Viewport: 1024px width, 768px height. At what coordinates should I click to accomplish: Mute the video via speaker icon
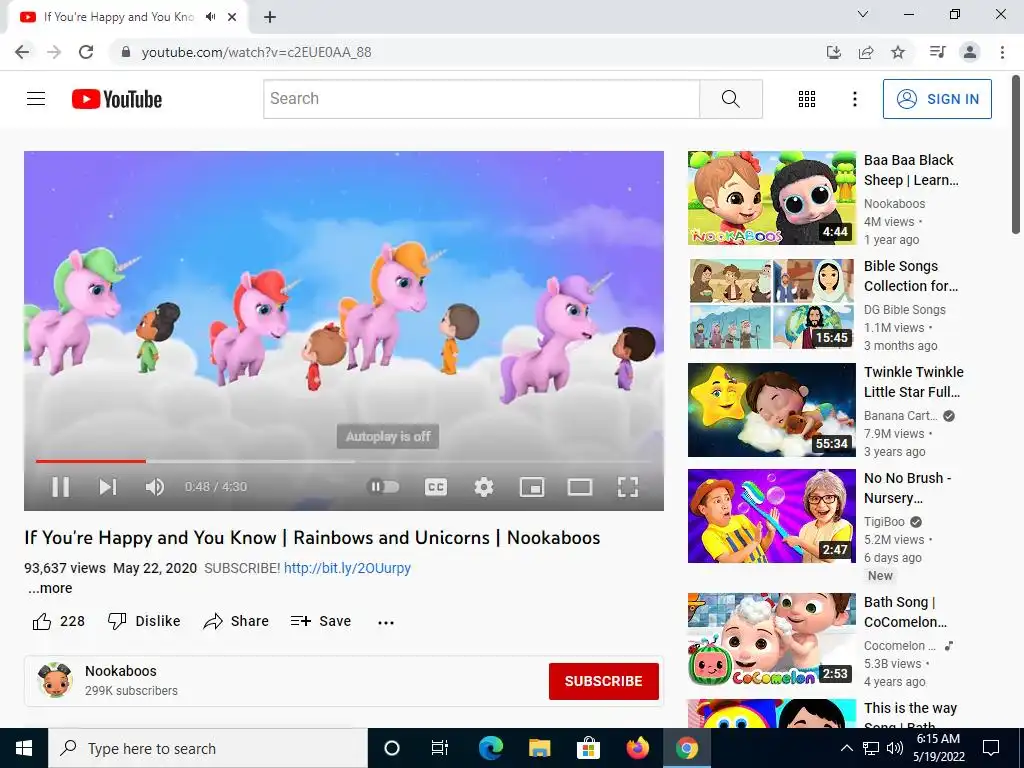(155, 487)
